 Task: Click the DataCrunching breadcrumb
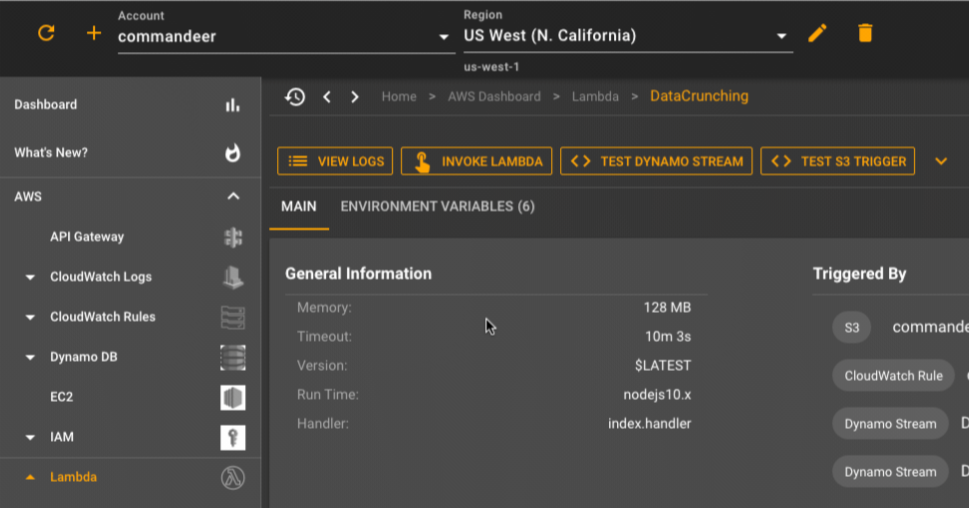[x=699, y=96]
